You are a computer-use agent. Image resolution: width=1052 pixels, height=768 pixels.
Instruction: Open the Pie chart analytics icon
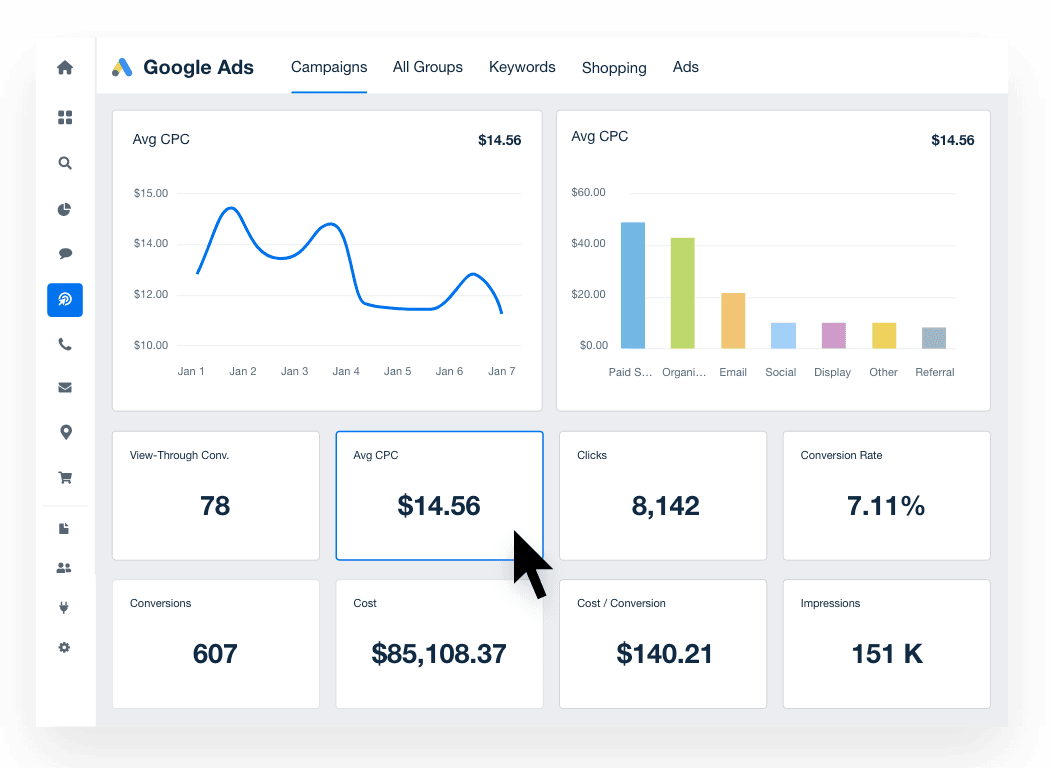tap(64, 209)
